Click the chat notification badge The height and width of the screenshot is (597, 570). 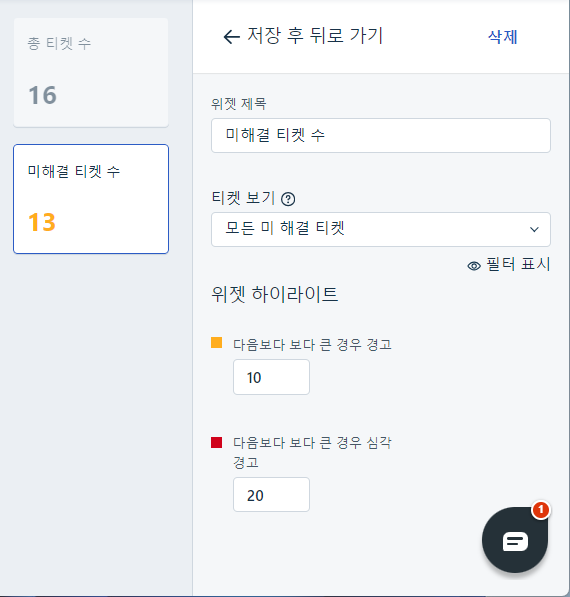coord(541,510)
